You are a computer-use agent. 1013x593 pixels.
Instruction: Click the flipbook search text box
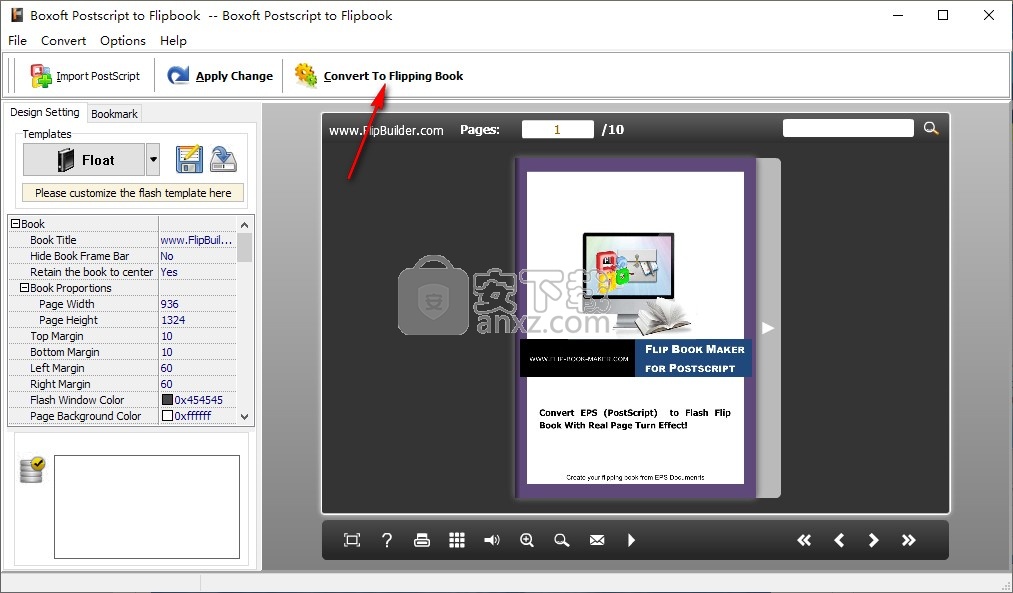848,128
